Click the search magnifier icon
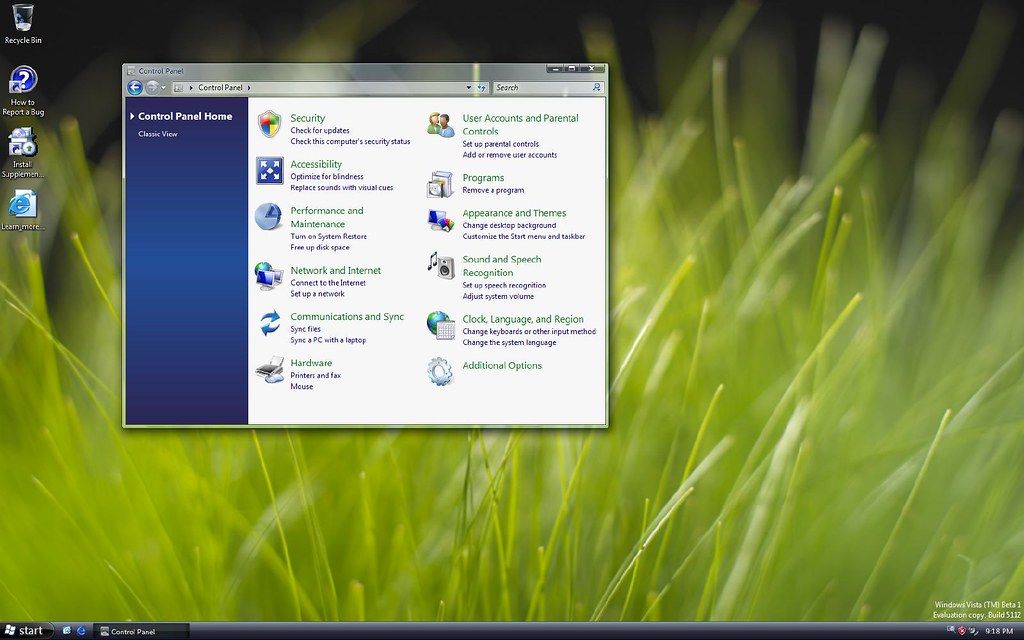This screenshot has height=640, width=1024. coord(596,87)
